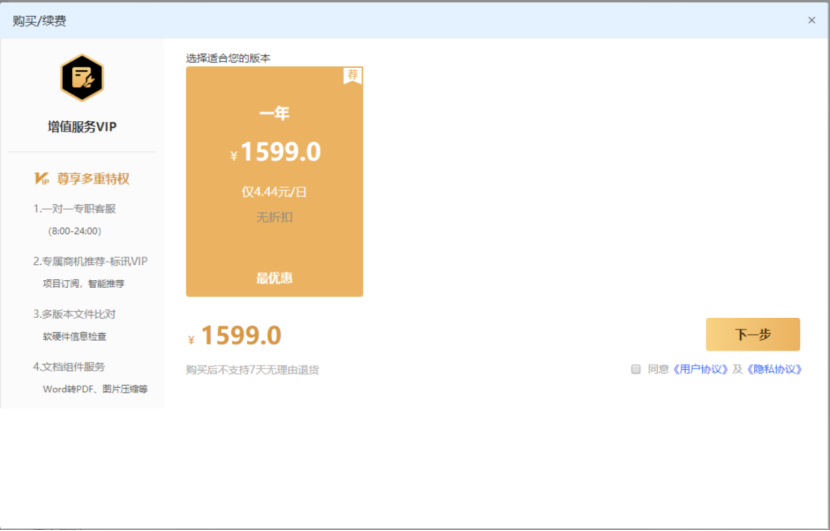Close the 购买/续费 dialog

coord(811,20)
